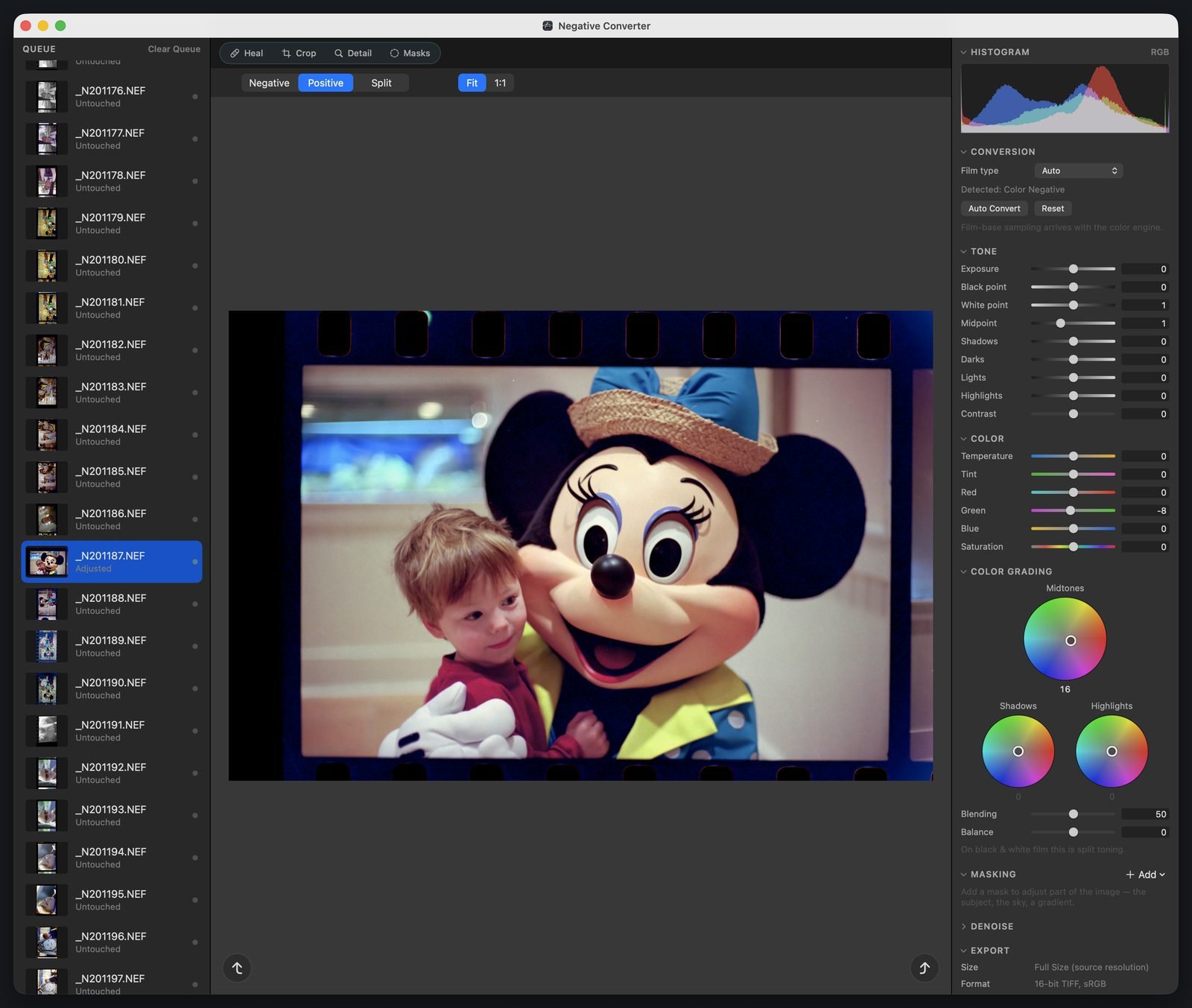Click the White point value field

pyautogui.click(x=1145, y=305)
